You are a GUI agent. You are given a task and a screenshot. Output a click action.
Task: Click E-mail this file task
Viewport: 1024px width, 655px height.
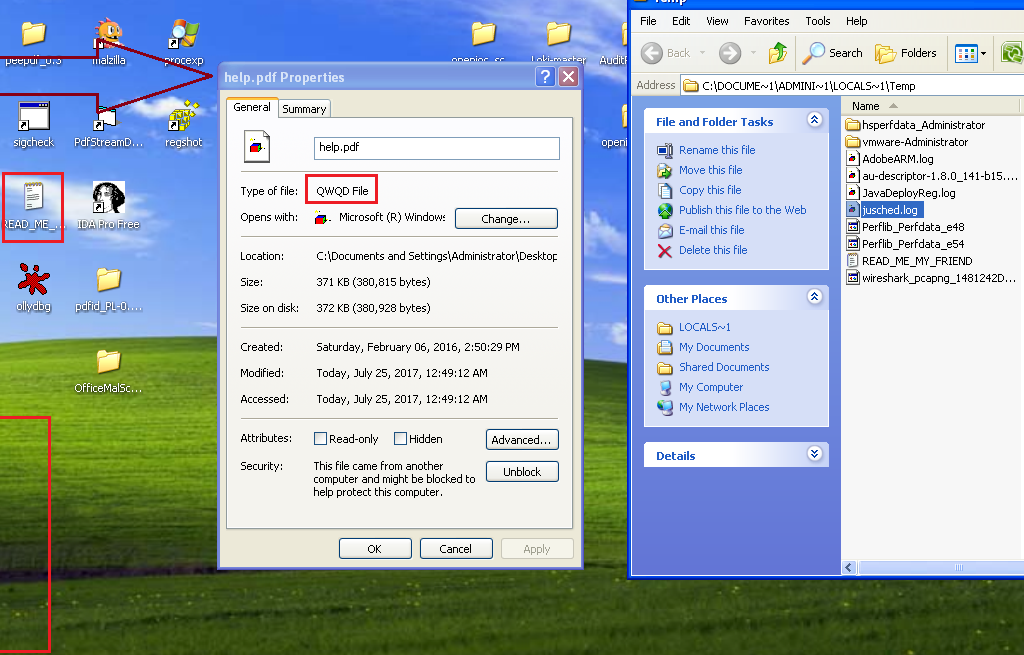(711, 230)
